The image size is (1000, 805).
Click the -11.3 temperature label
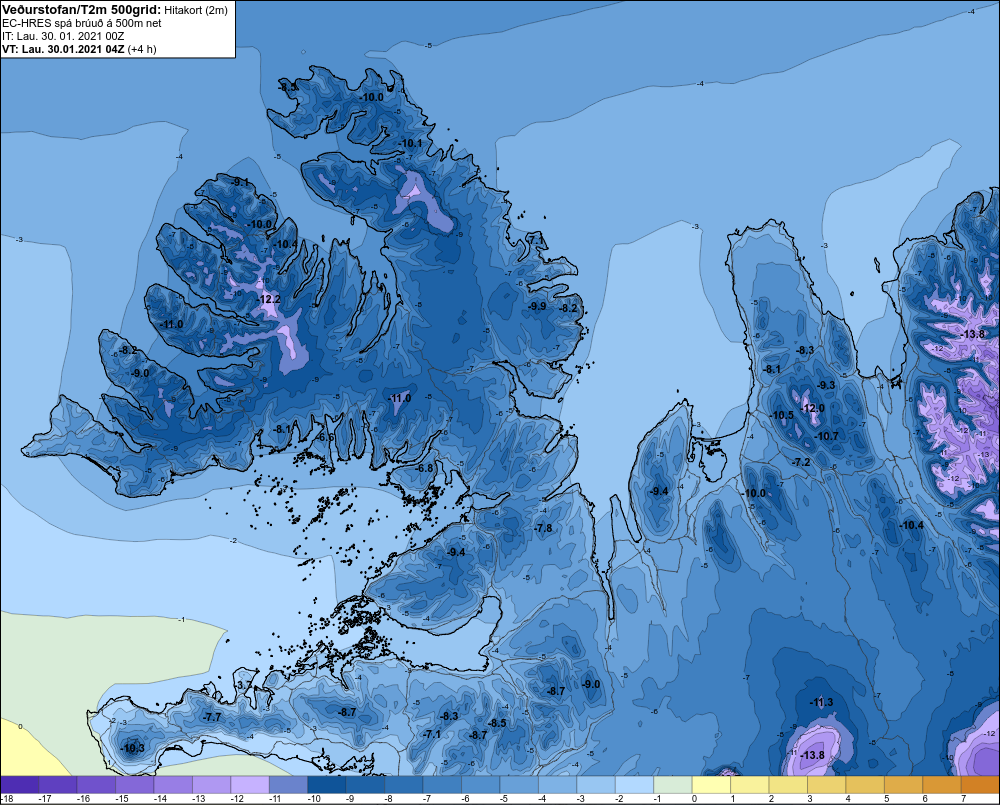(x=822, y=702)
